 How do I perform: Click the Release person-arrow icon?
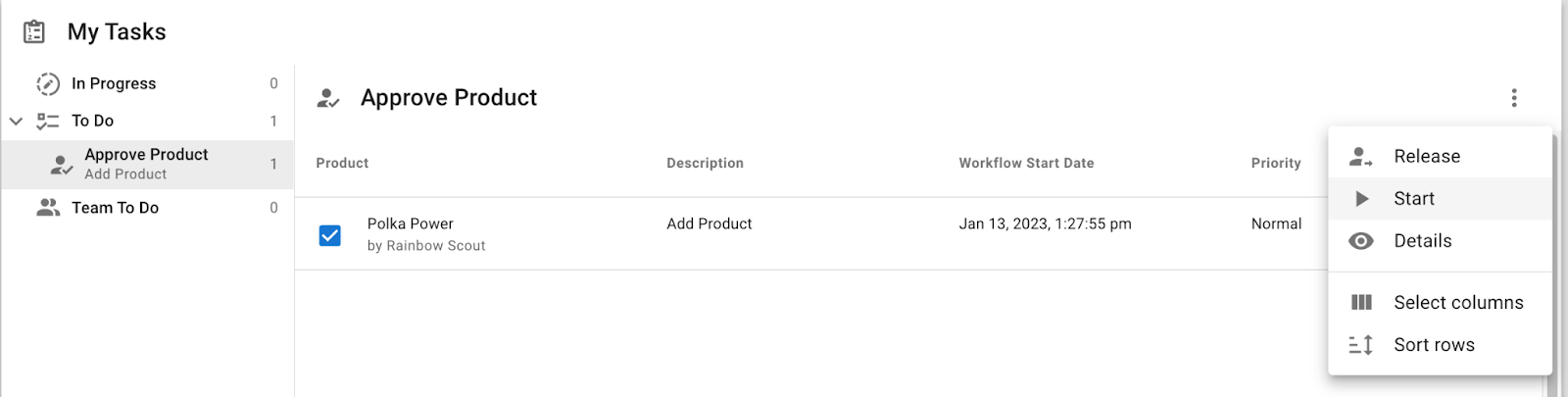click(x=1361, y=156)
